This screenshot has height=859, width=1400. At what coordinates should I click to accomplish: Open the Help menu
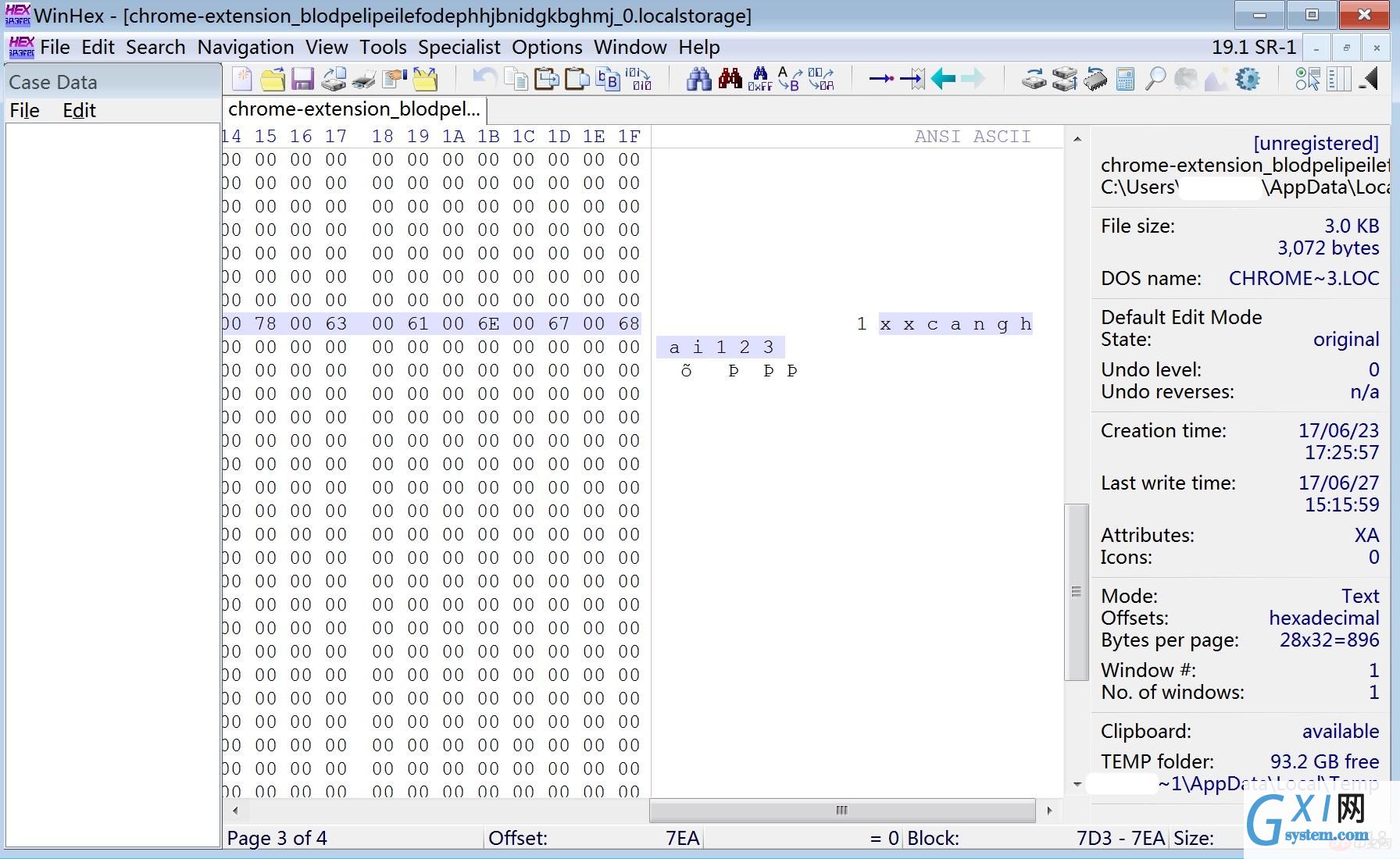(698, 48)
